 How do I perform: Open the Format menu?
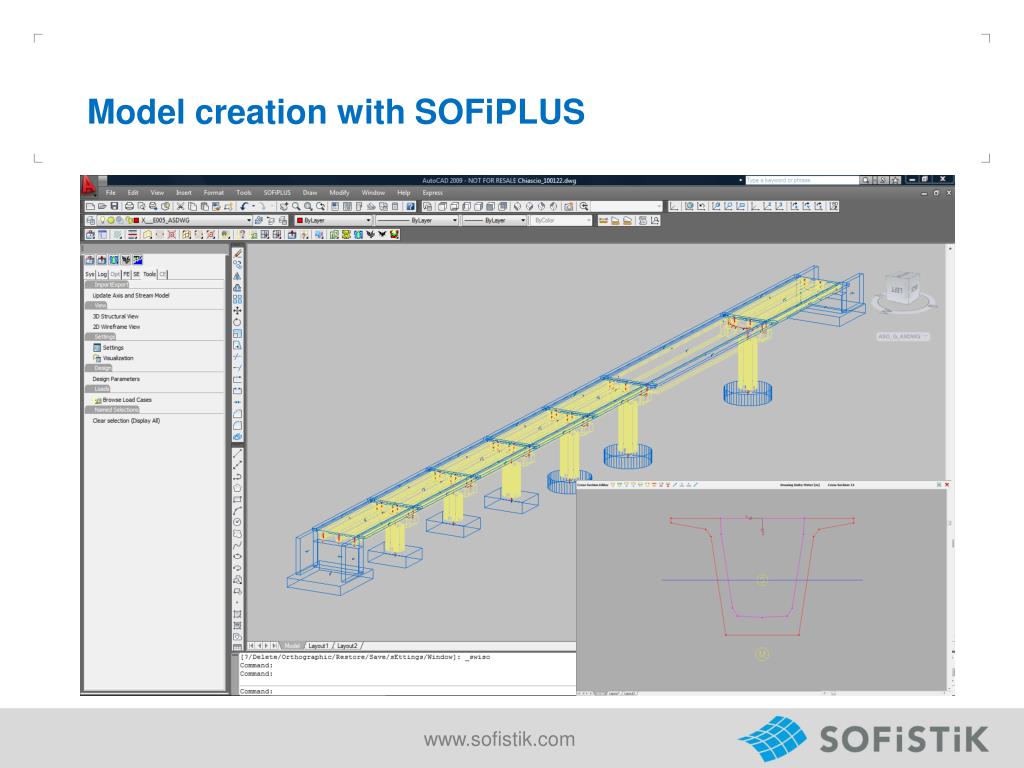(214, 193)
